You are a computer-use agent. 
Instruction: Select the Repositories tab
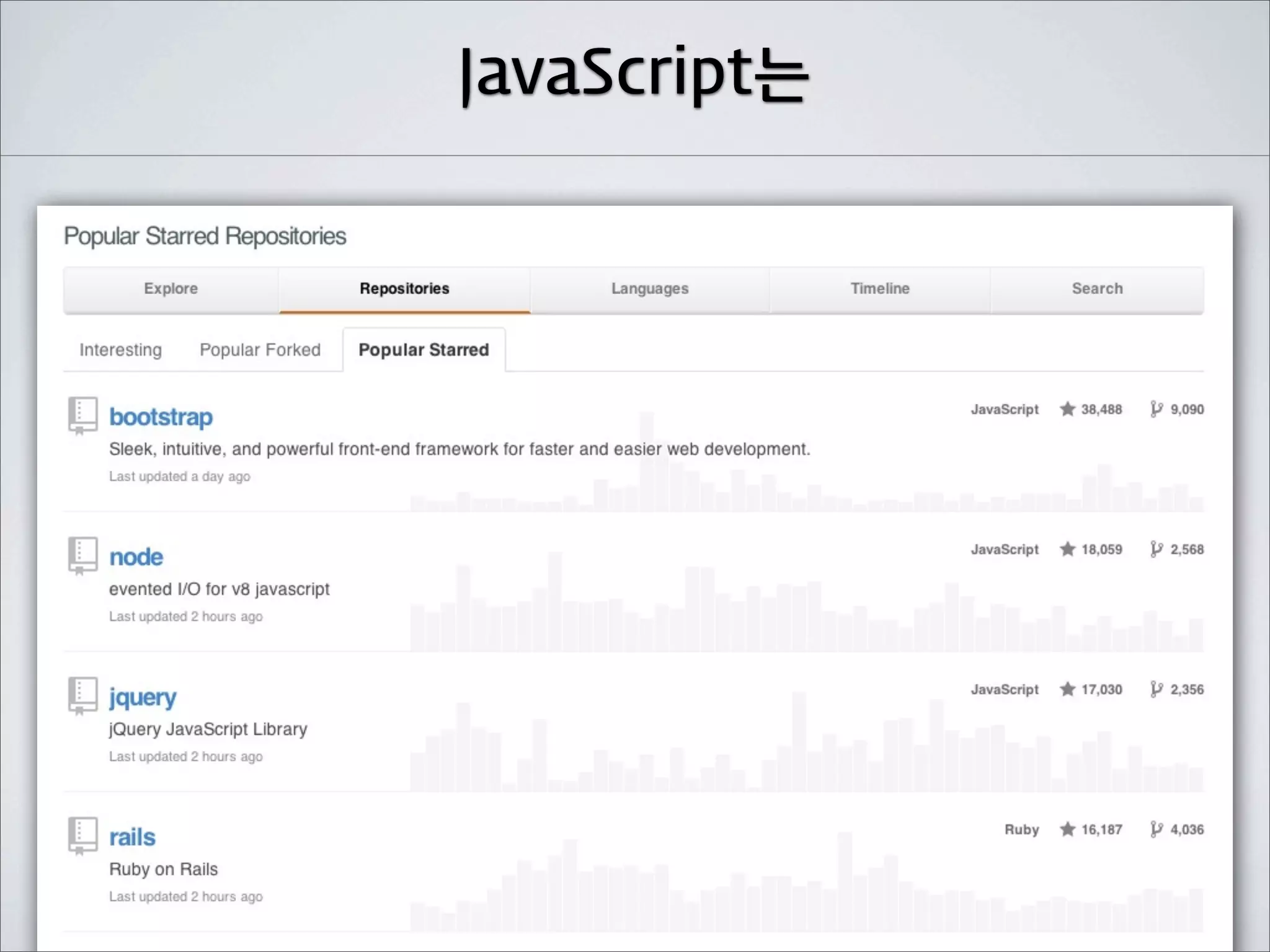pos(404,289)
